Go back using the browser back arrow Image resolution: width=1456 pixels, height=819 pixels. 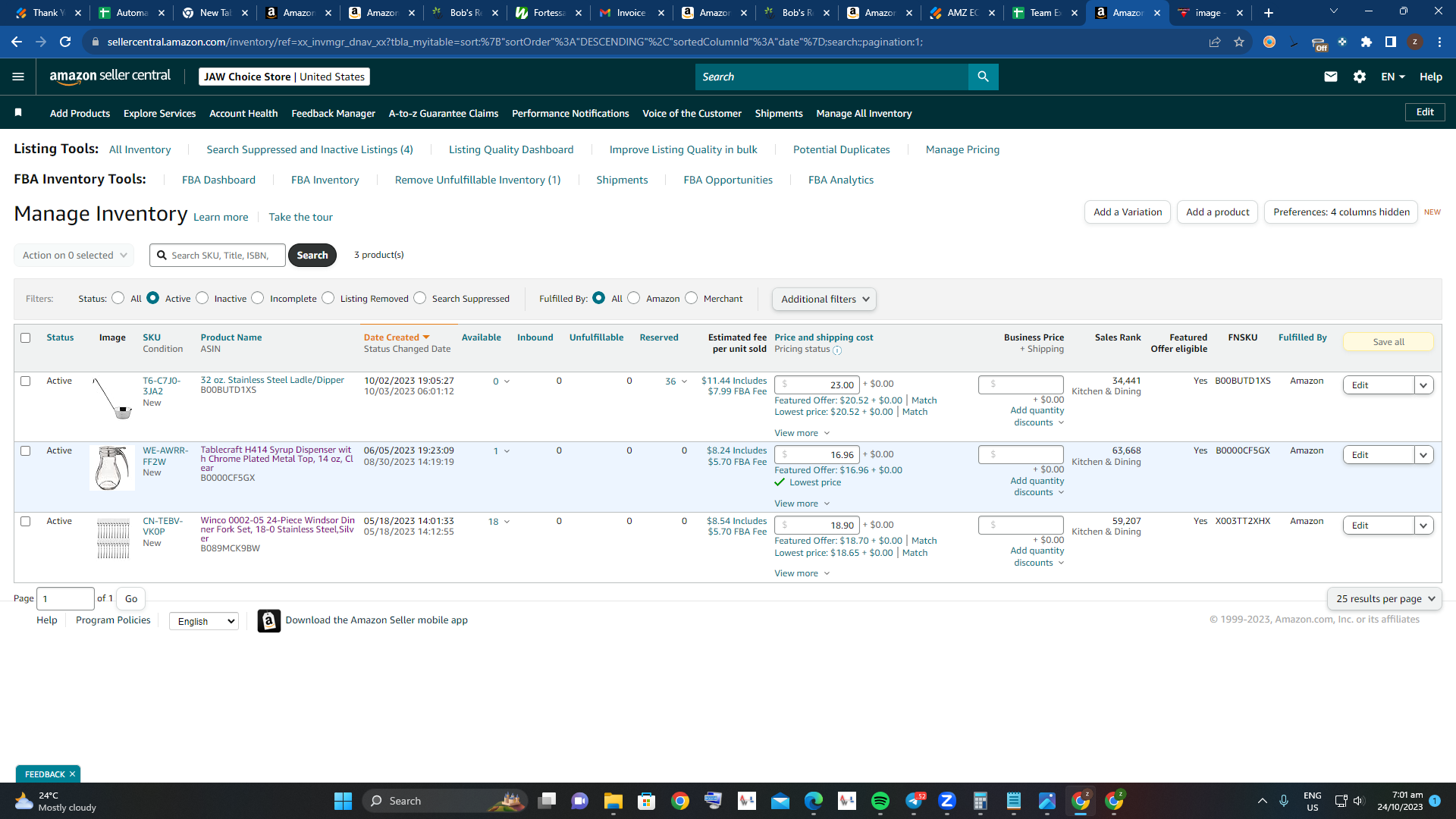pos(17,42)
